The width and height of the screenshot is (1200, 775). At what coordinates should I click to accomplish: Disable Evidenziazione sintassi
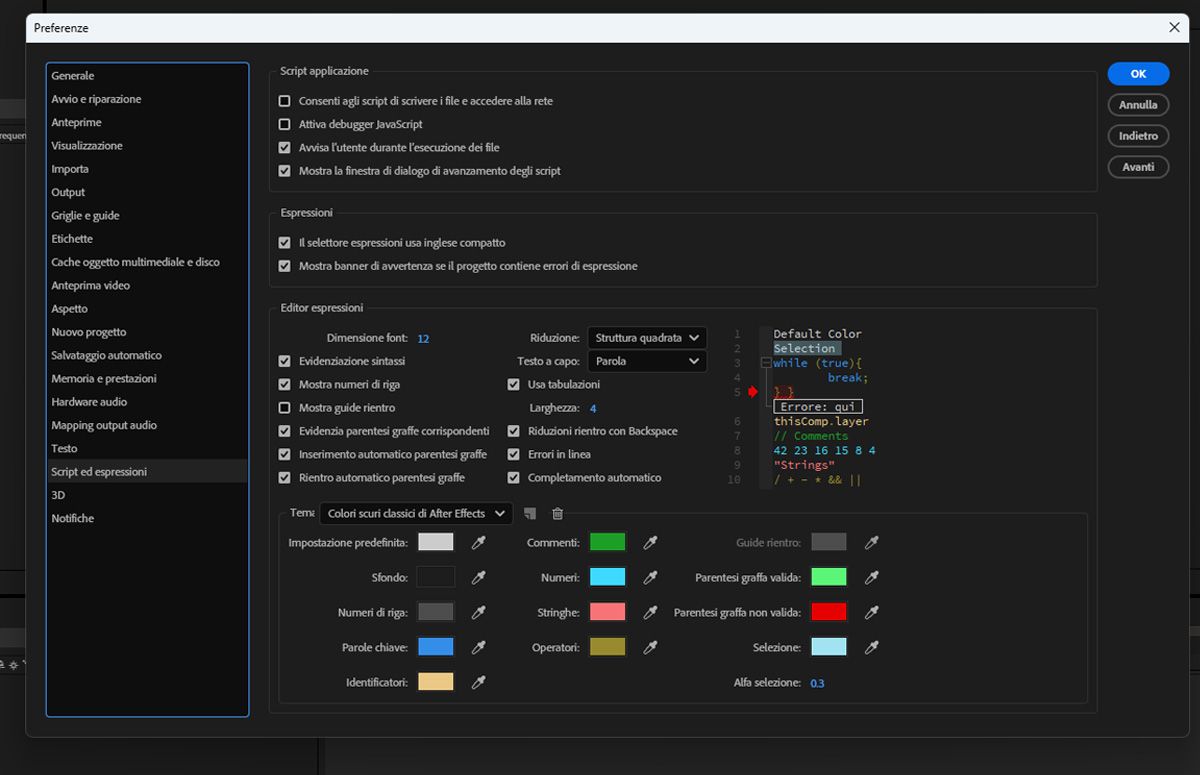pyautogui.click(x=285, y=361)
